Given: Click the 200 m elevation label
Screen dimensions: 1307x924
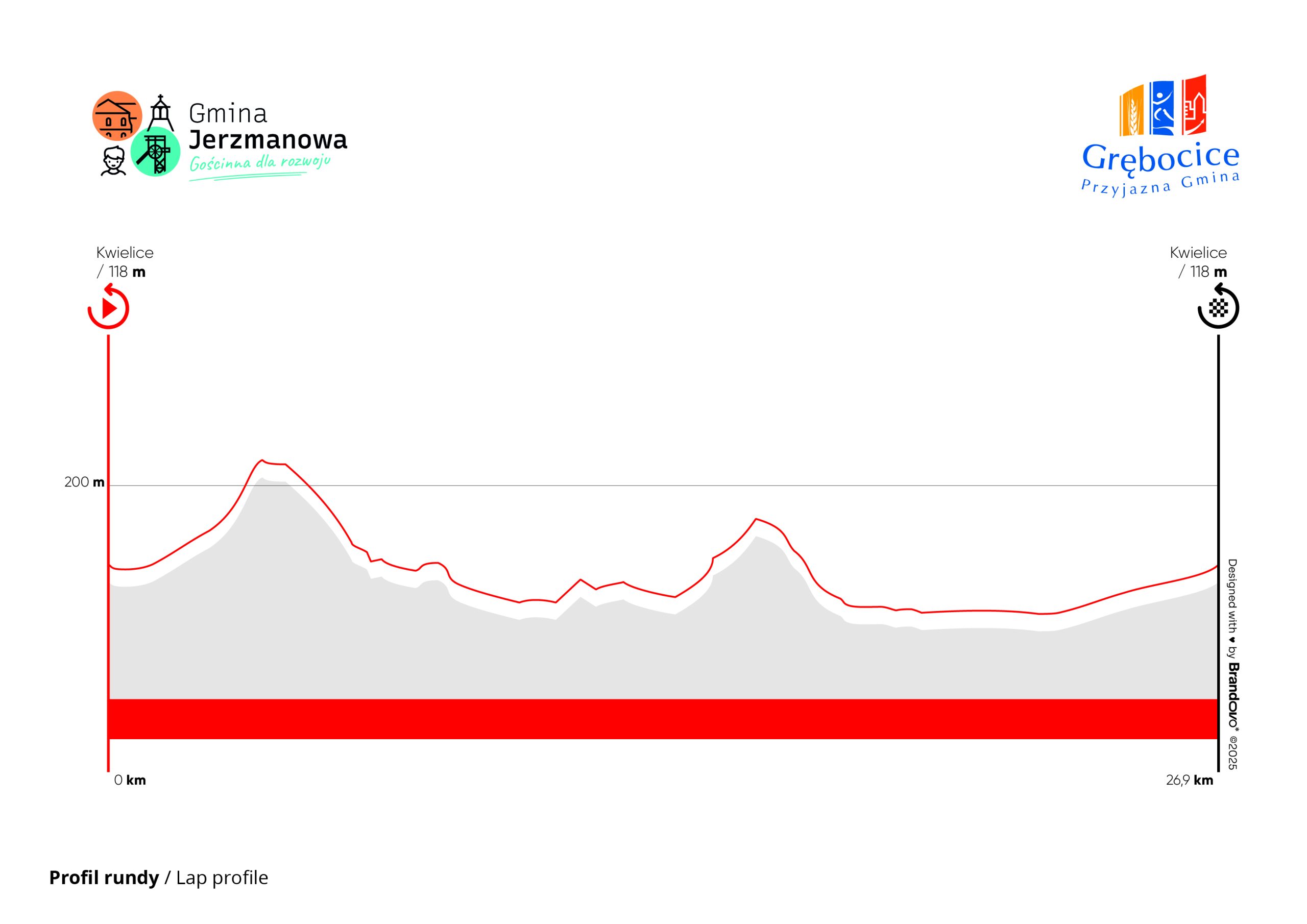Looking at the screenshot, I should [84, 482].
